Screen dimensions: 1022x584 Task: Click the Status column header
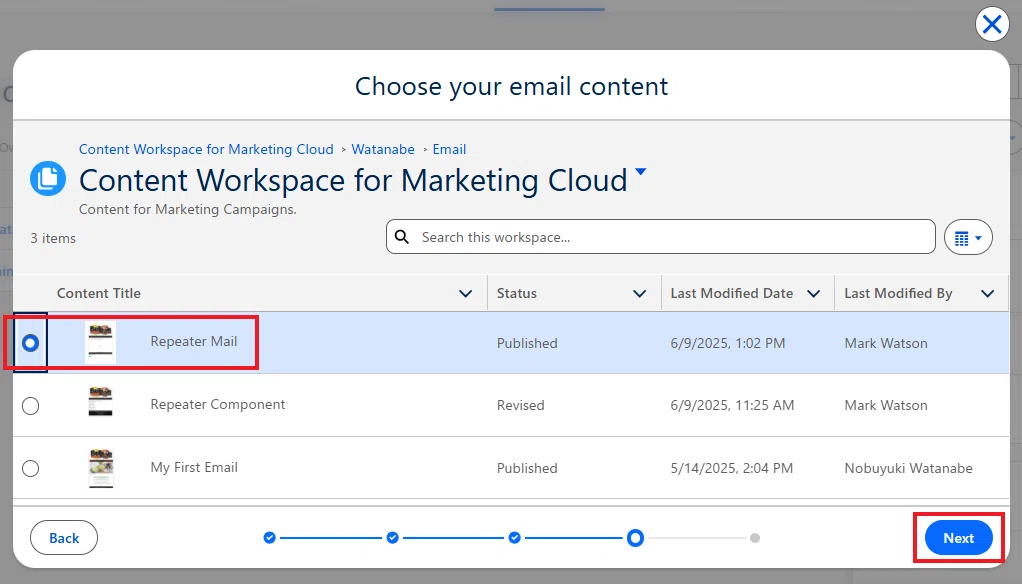pos(516,293)
